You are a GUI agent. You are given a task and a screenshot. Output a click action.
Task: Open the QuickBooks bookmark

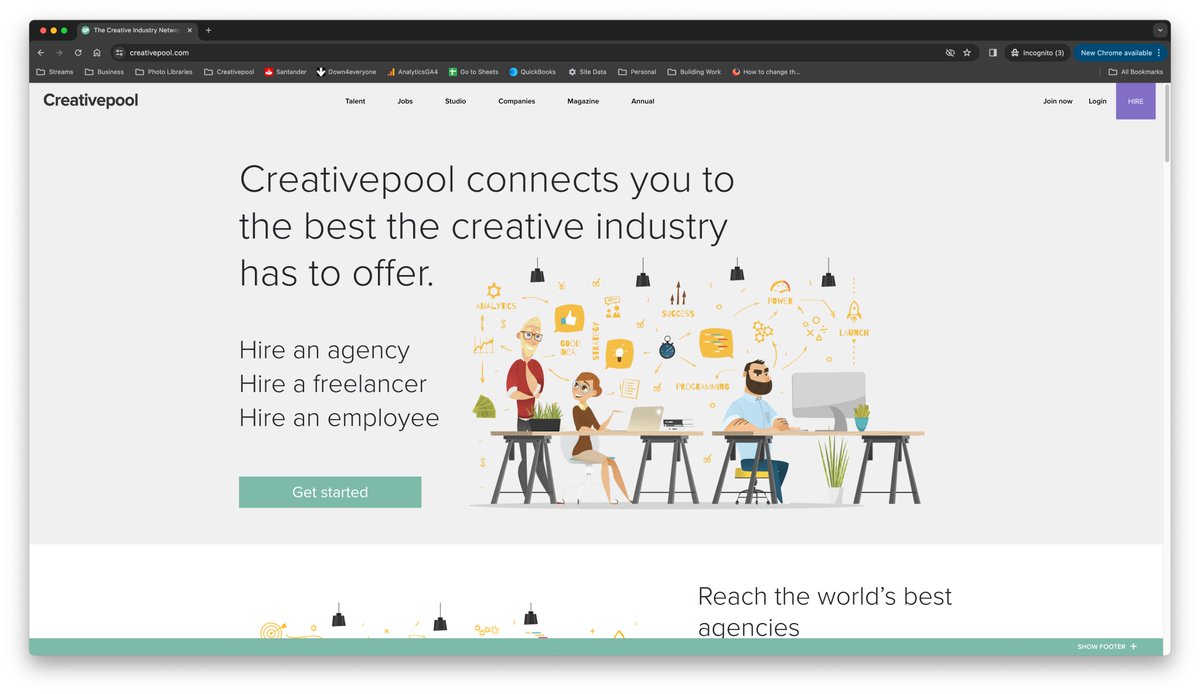tap(532, 72)
